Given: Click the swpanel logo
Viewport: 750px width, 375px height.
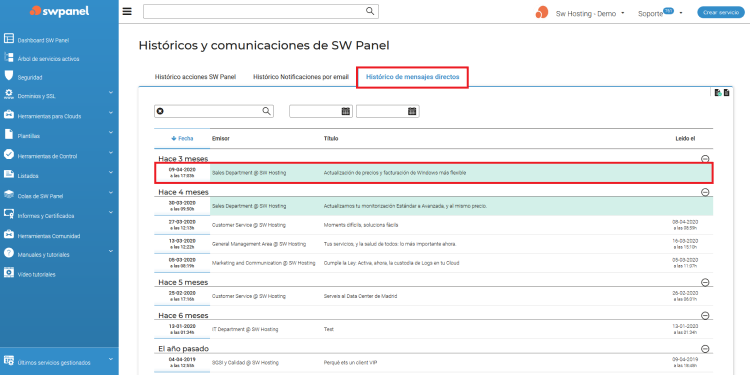Looking at the screenshot, I should tap(59, 11).
